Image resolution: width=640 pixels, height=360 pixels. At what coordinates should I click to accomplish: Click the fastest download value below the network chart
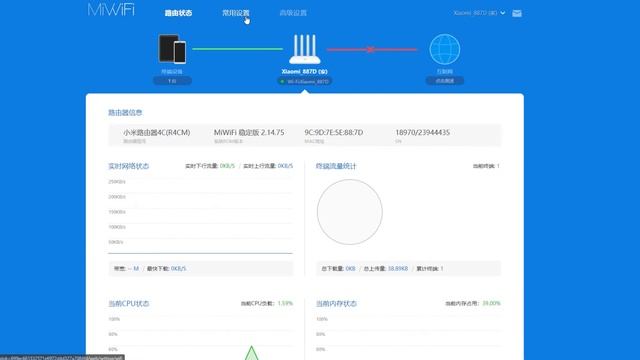178,269
